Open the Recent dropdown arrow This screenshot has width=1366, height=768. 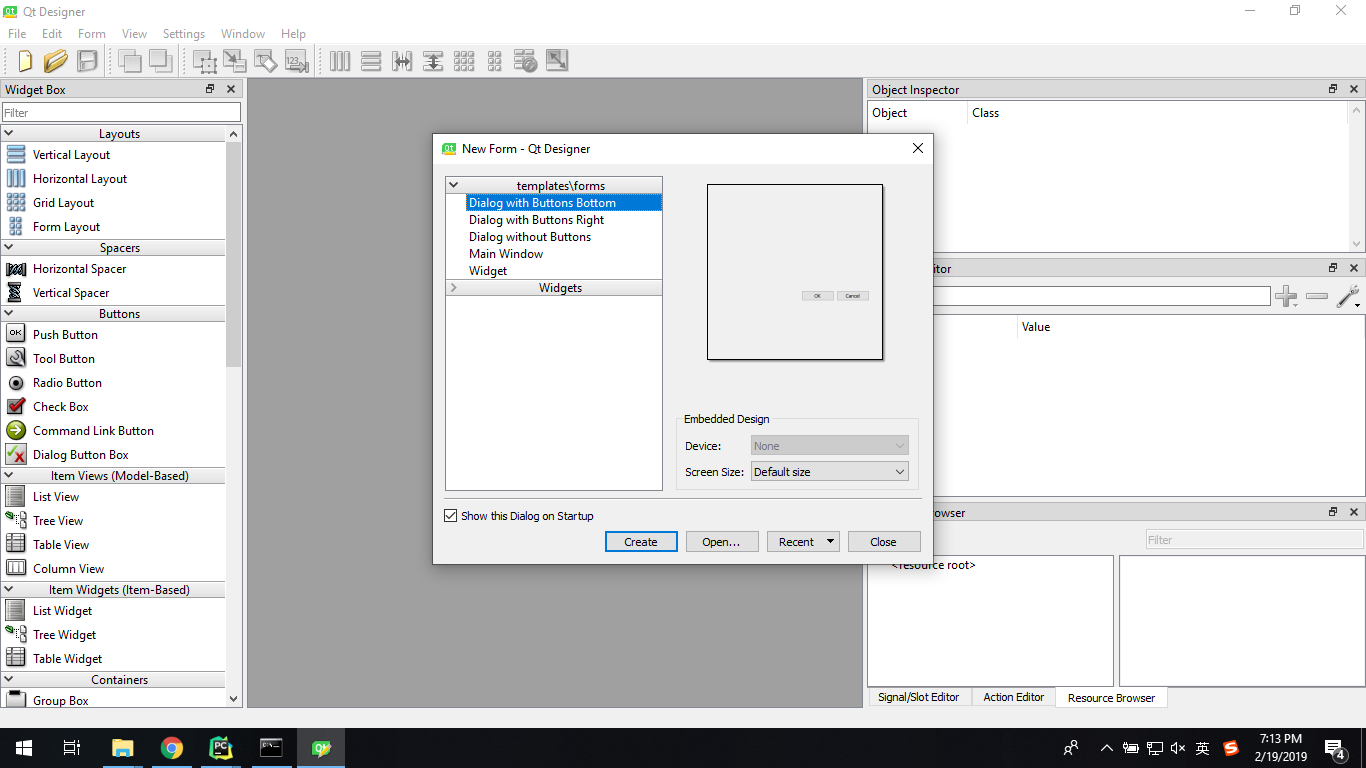point(830,542)
